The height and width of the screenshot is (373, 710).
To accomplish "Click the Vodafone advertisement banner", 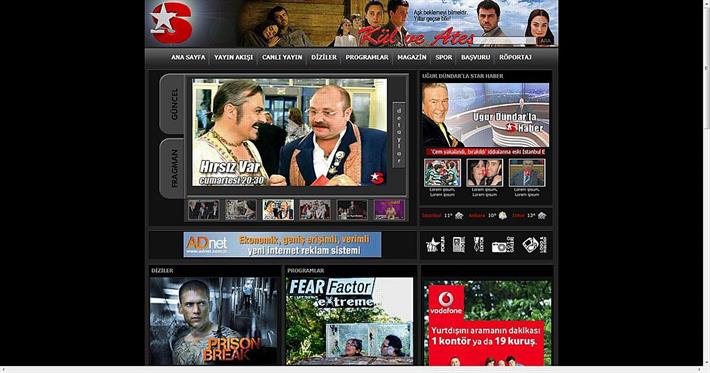I will [x=488, y=323].
